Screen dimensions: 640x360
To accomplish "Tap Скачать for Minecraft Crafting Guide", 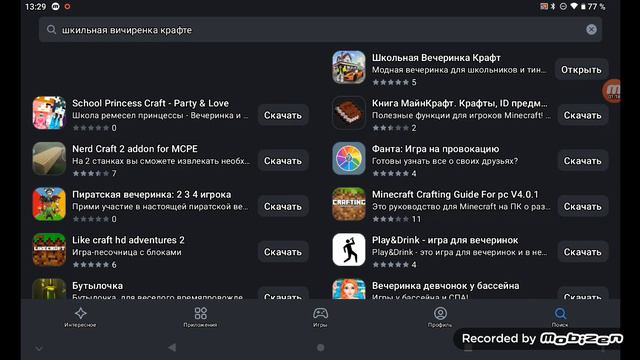I will (582, 207).
